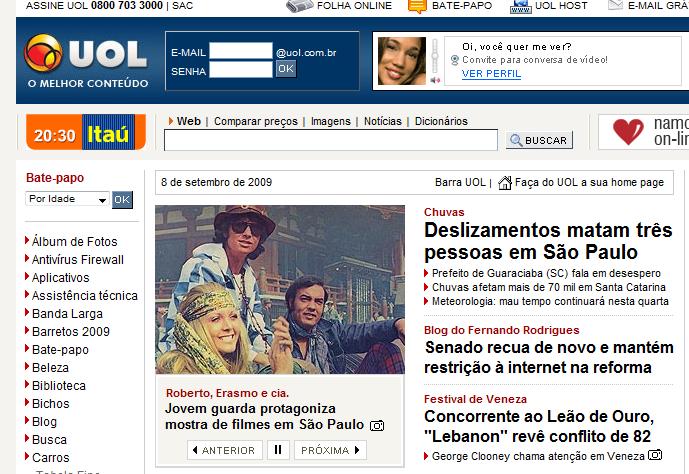Open Bichos sidebar link
This screenshot has width=689, height=474.
coord(51,404)
